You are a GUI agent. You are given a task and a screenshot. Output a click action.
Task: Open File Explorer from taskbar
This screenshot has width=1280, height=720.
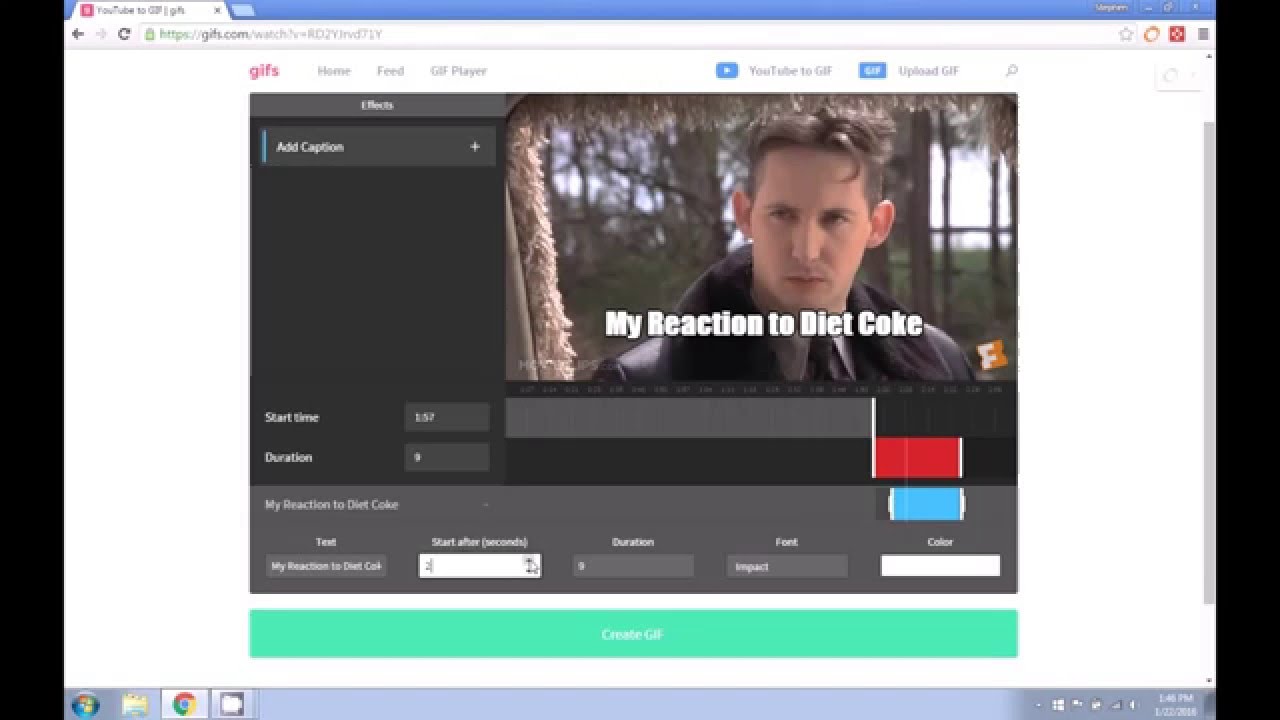(x=135, y=704)
